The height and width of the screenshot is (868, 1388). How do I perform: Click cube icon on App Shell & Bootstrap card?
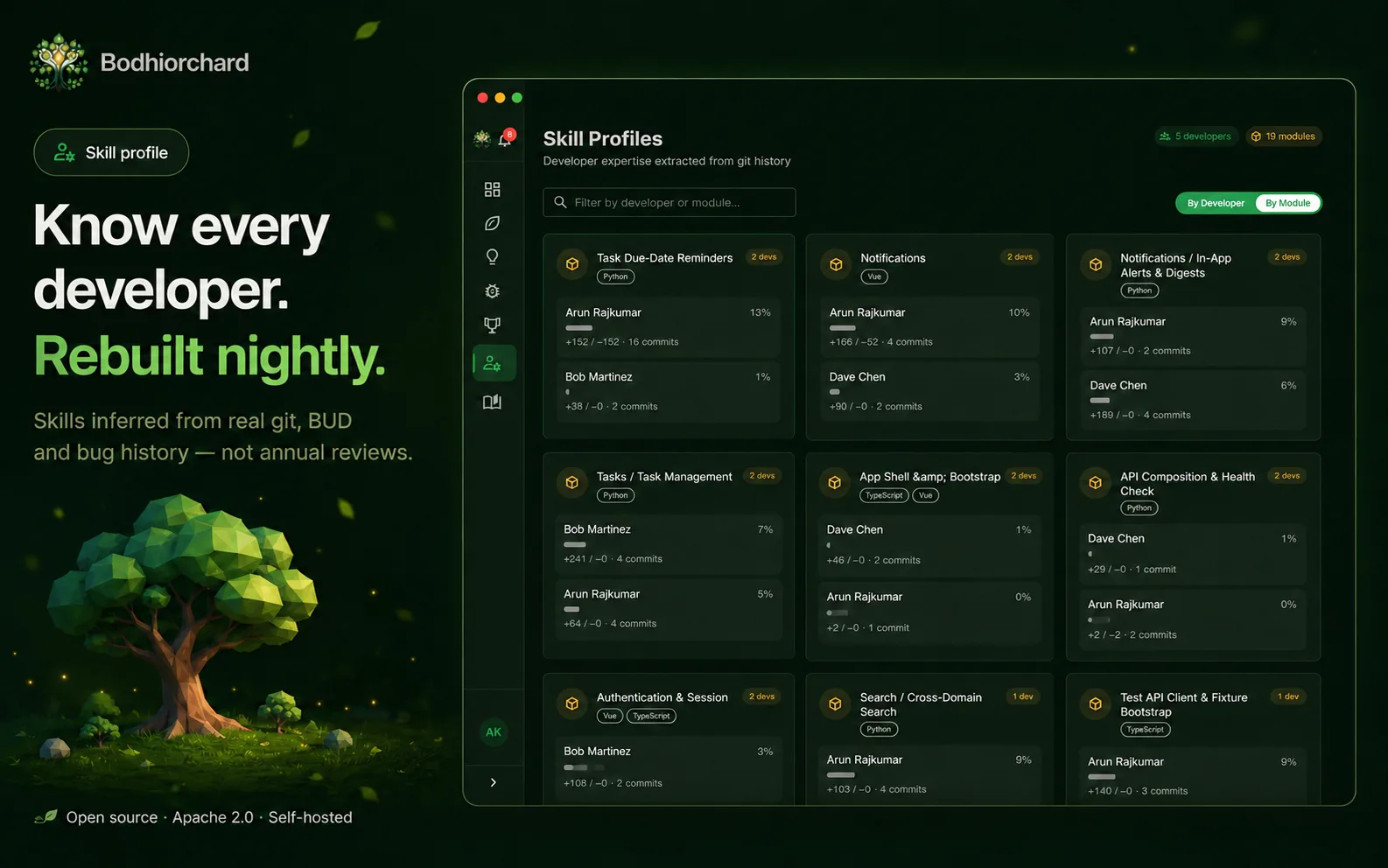point(835,482)
